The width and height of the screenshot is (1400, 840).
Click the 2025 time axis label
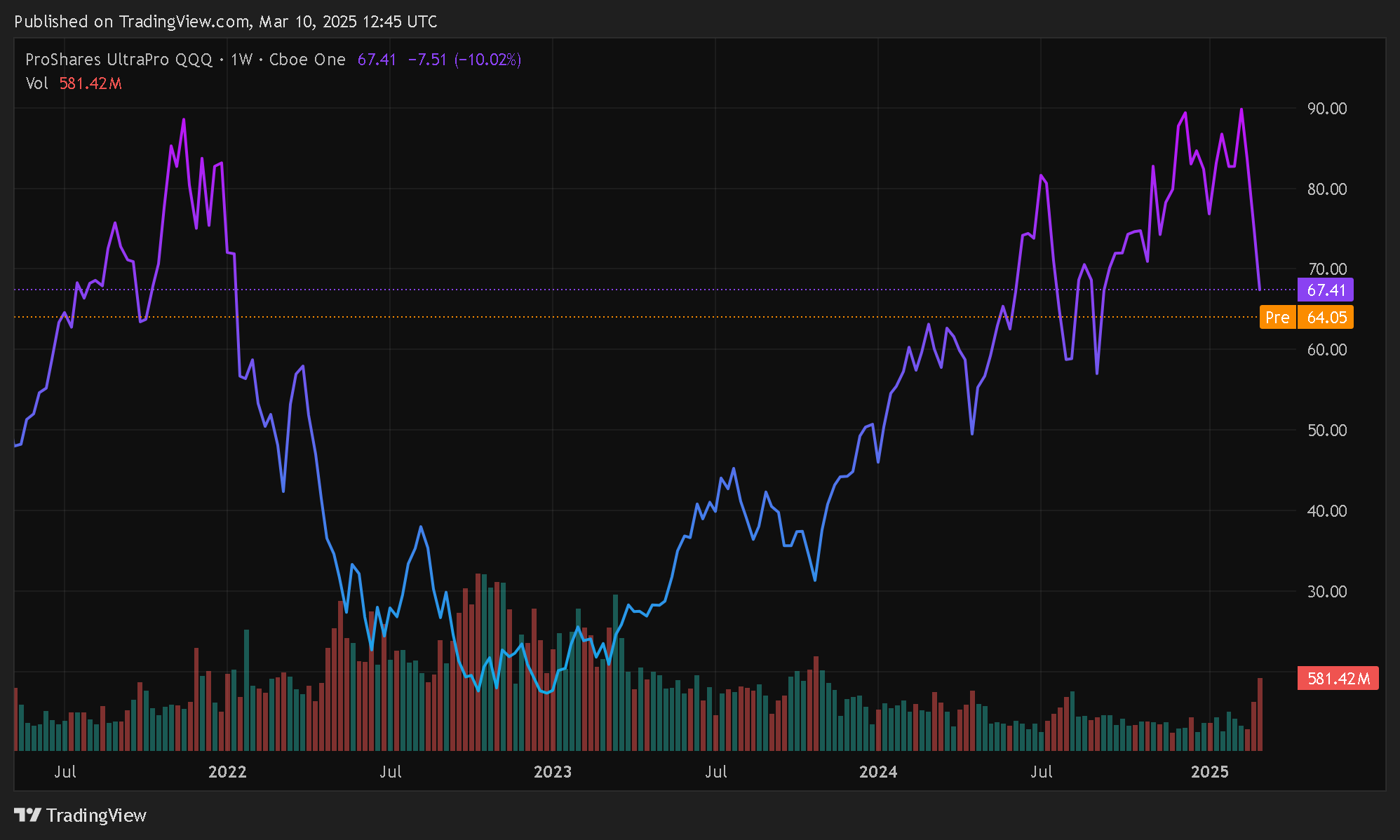[x=1210, y=772]
